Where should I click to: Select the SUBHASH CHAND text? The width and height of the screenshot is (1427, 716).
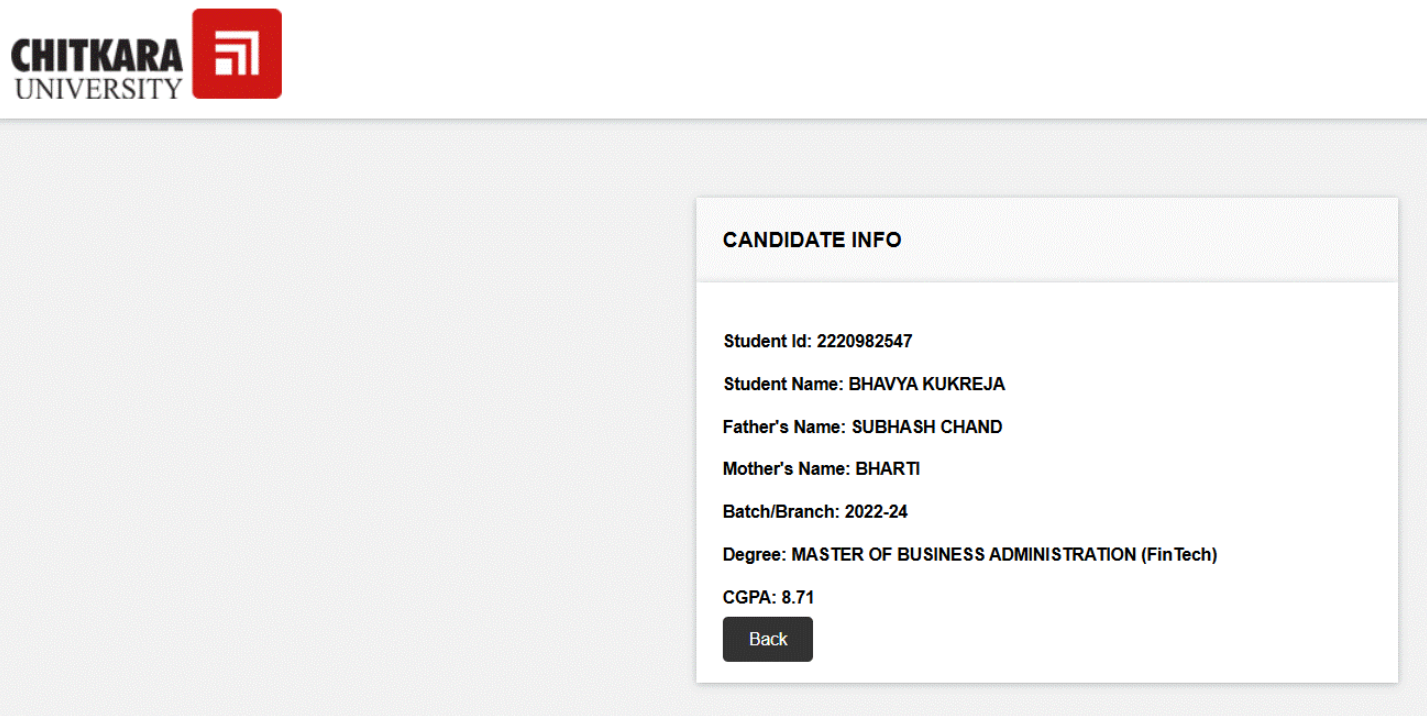[926, 427]
